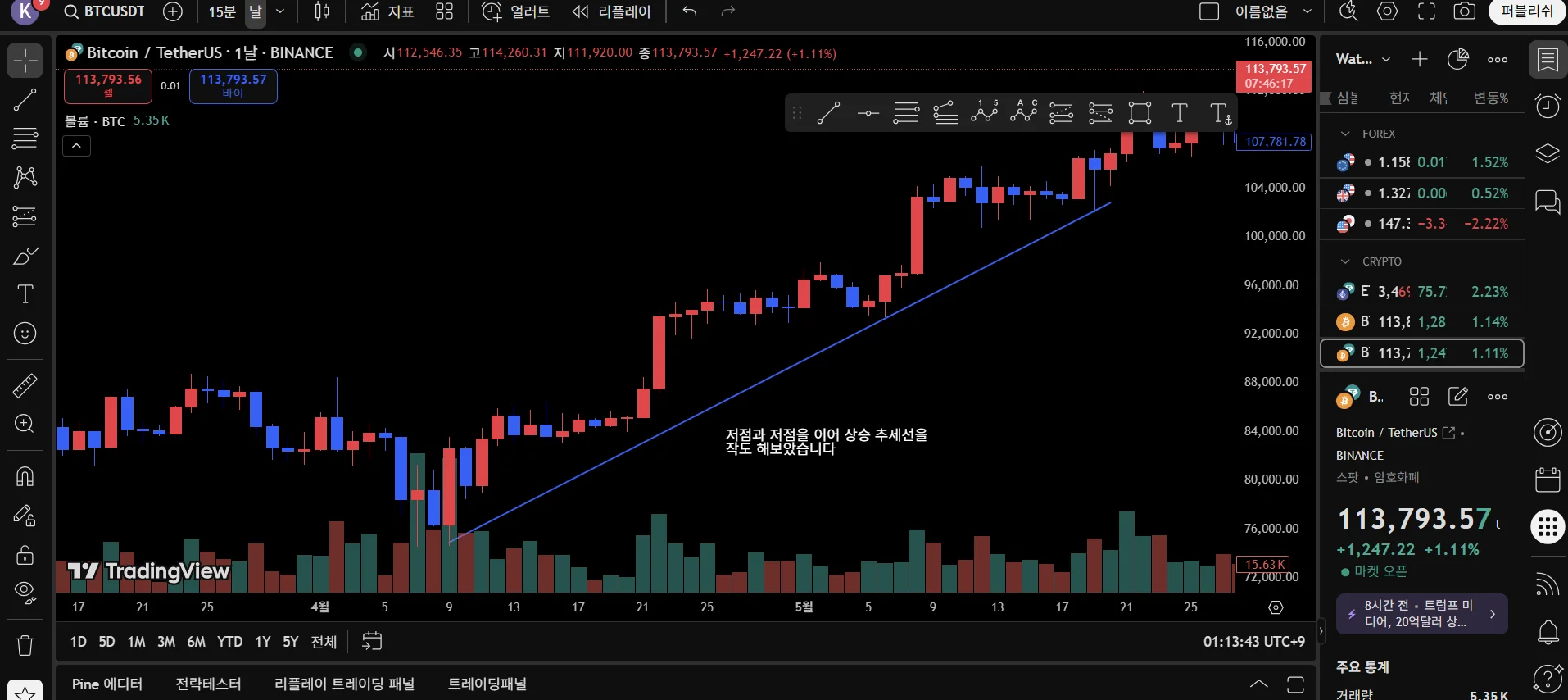The width and height of the screenshot is (1568, 700).
Task: Toggle magnet mode for drawings
Action: click(x=25, y=476)
